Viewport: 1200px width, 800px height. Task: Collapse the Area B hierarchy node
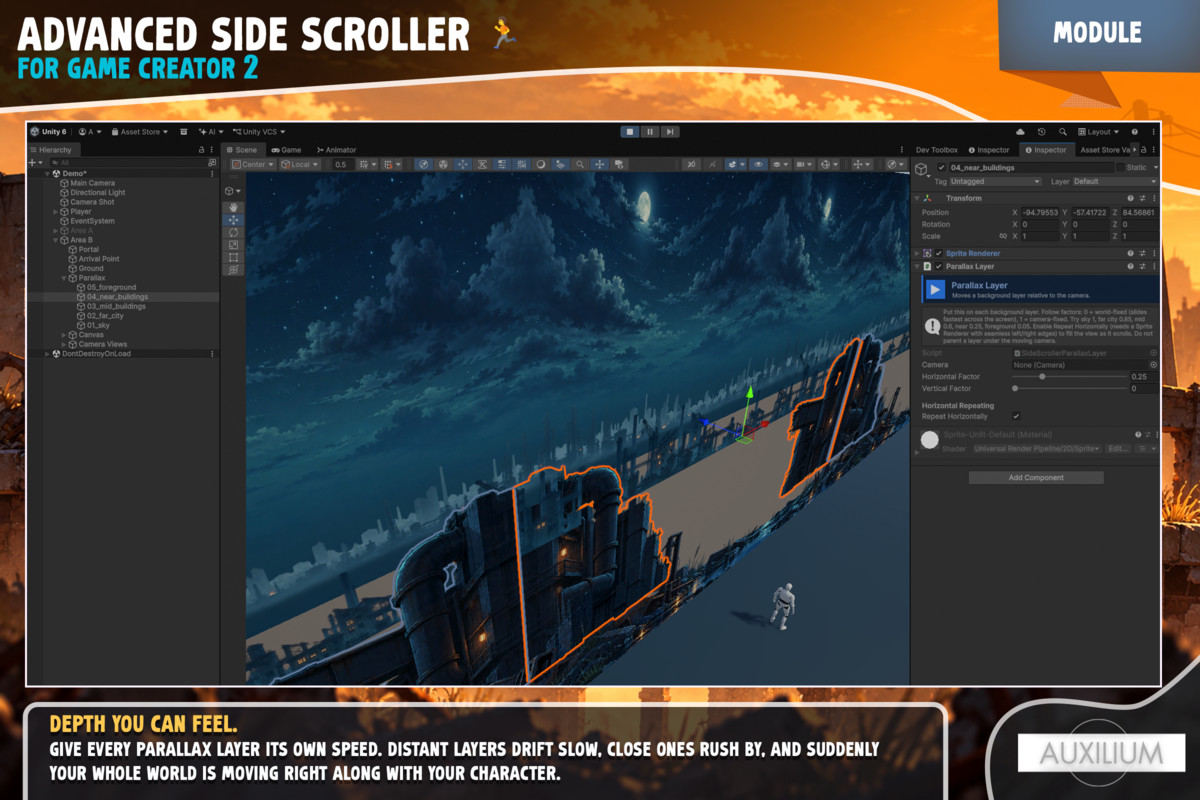pos(56,240)
